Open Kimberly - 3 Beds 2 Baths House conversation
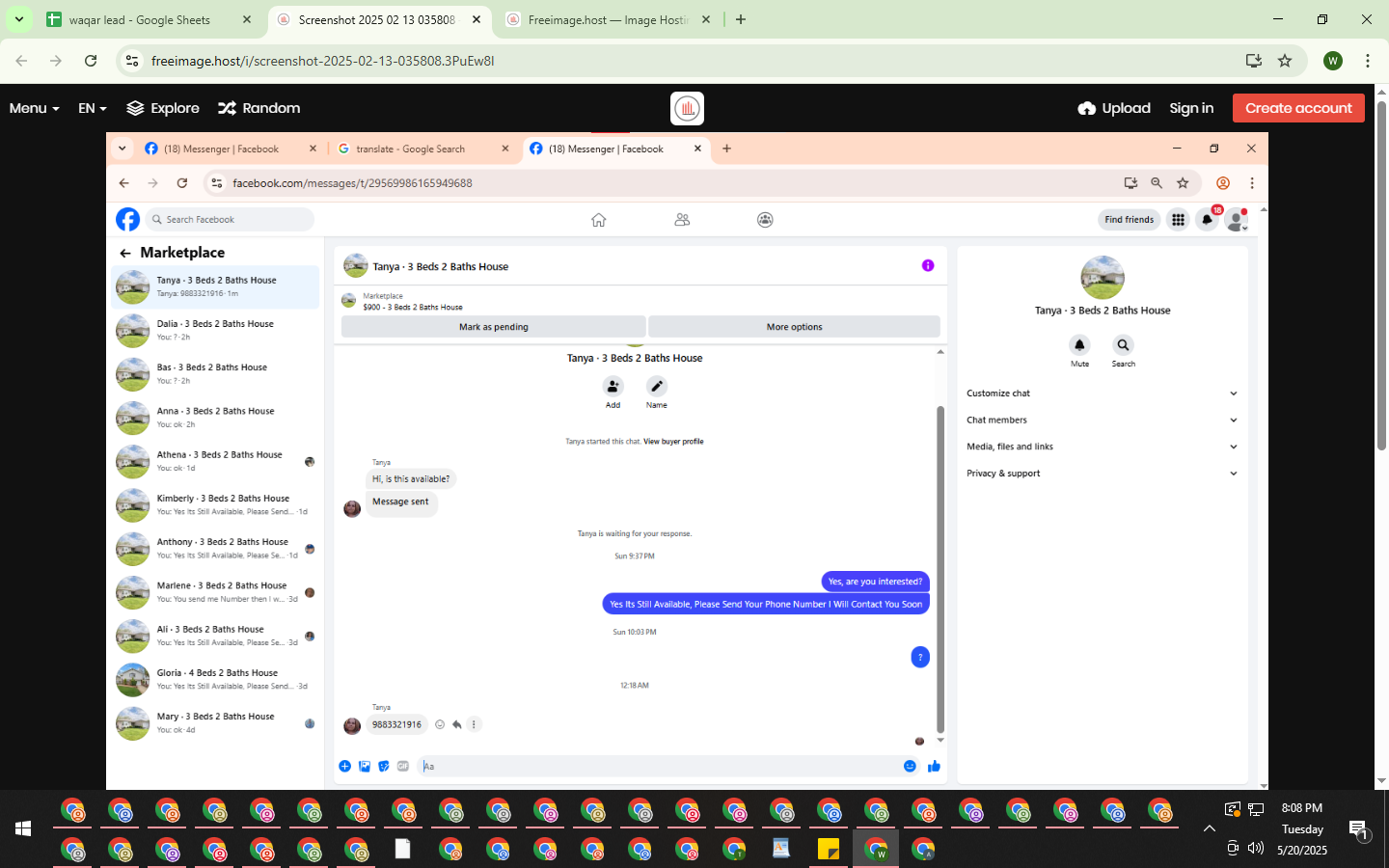The image size is (1389, 868). 215,505
